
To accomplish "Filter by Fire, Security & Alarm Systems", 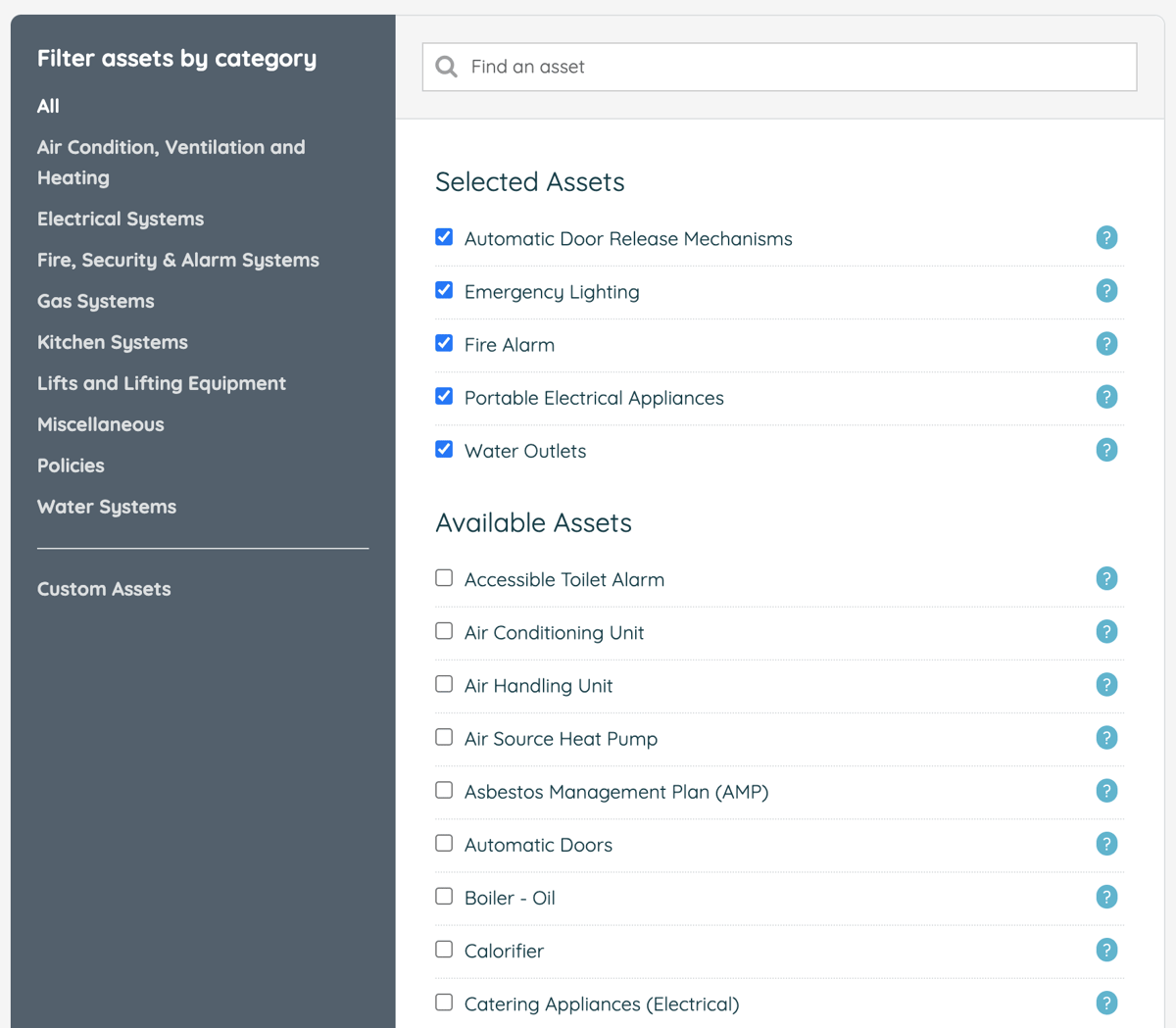I will pyautogui.click(x=177, y=260).
